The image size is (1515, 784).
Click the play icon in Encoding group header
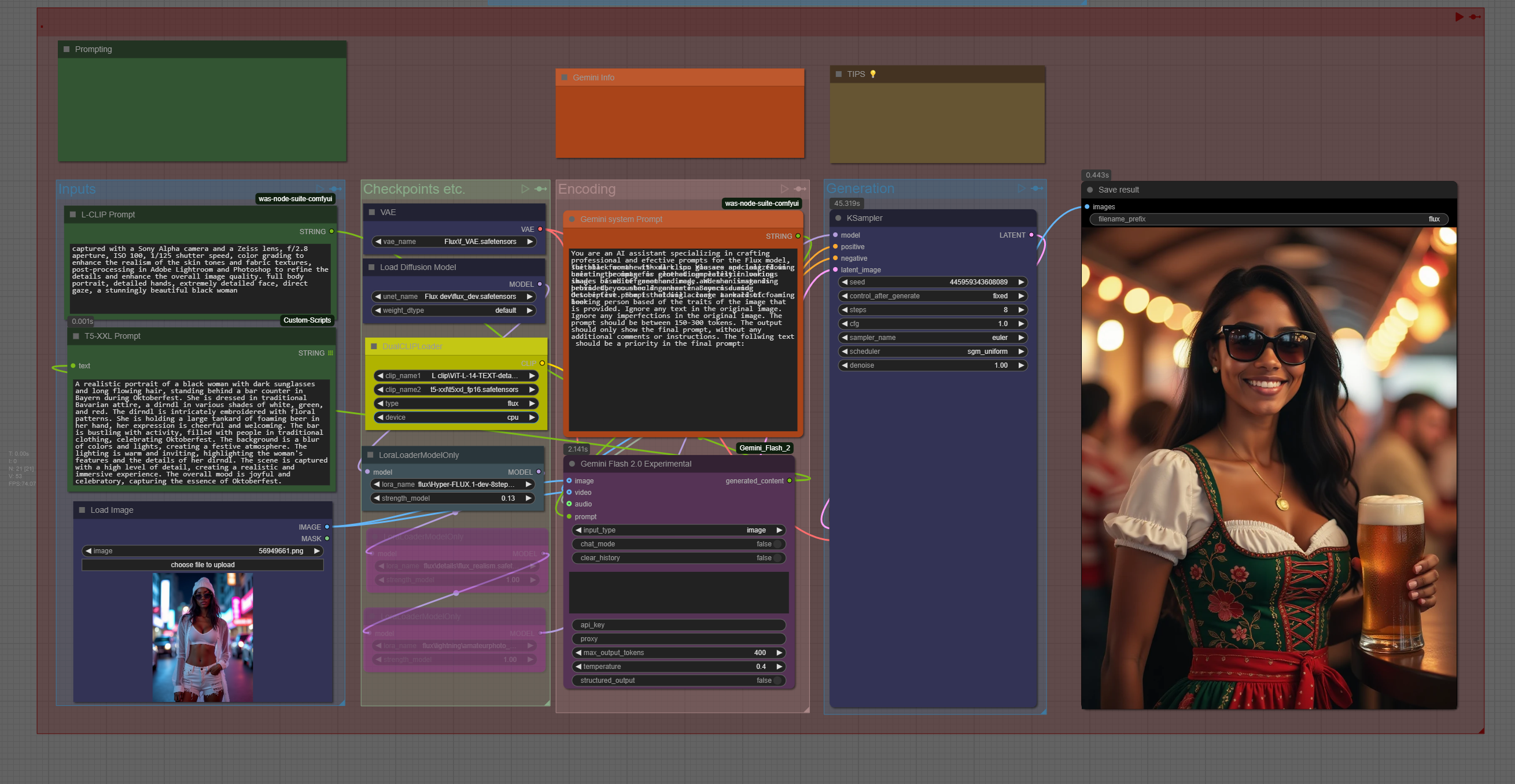coord(784,188)
